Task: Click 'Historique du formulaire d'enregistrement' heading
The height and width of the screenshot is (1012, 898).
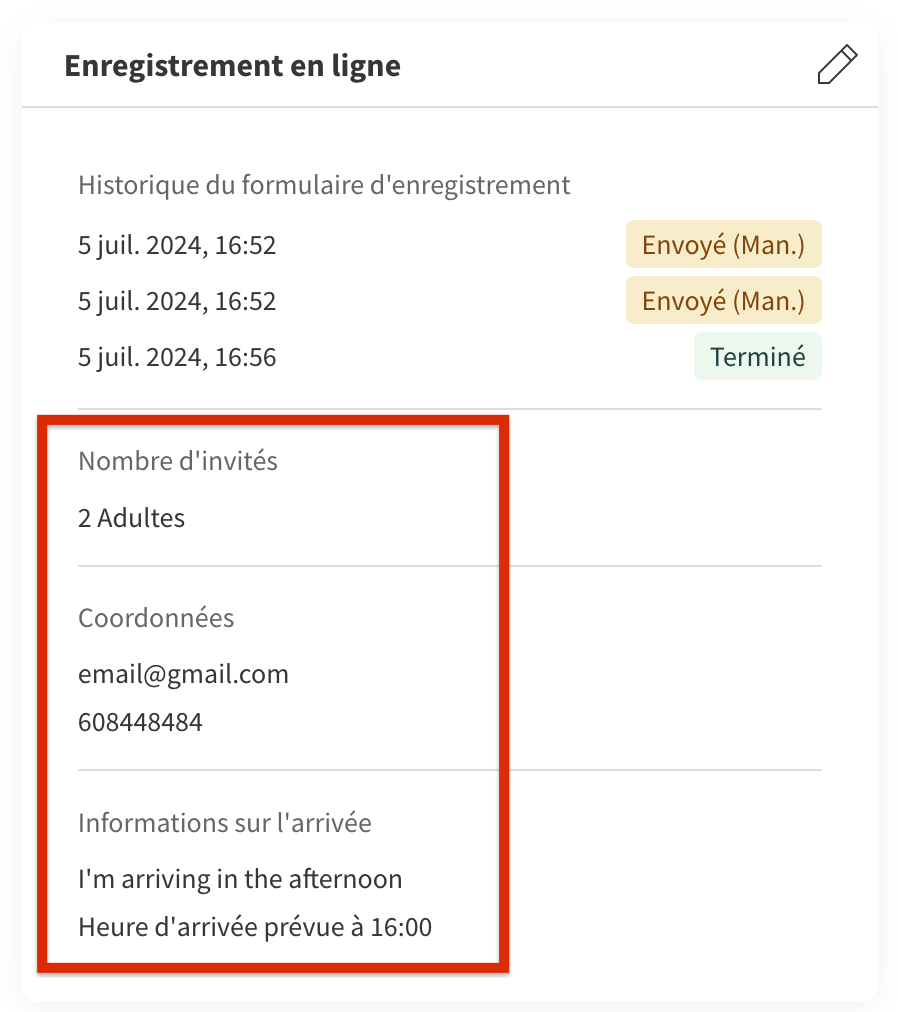Action: coord(324,185)
